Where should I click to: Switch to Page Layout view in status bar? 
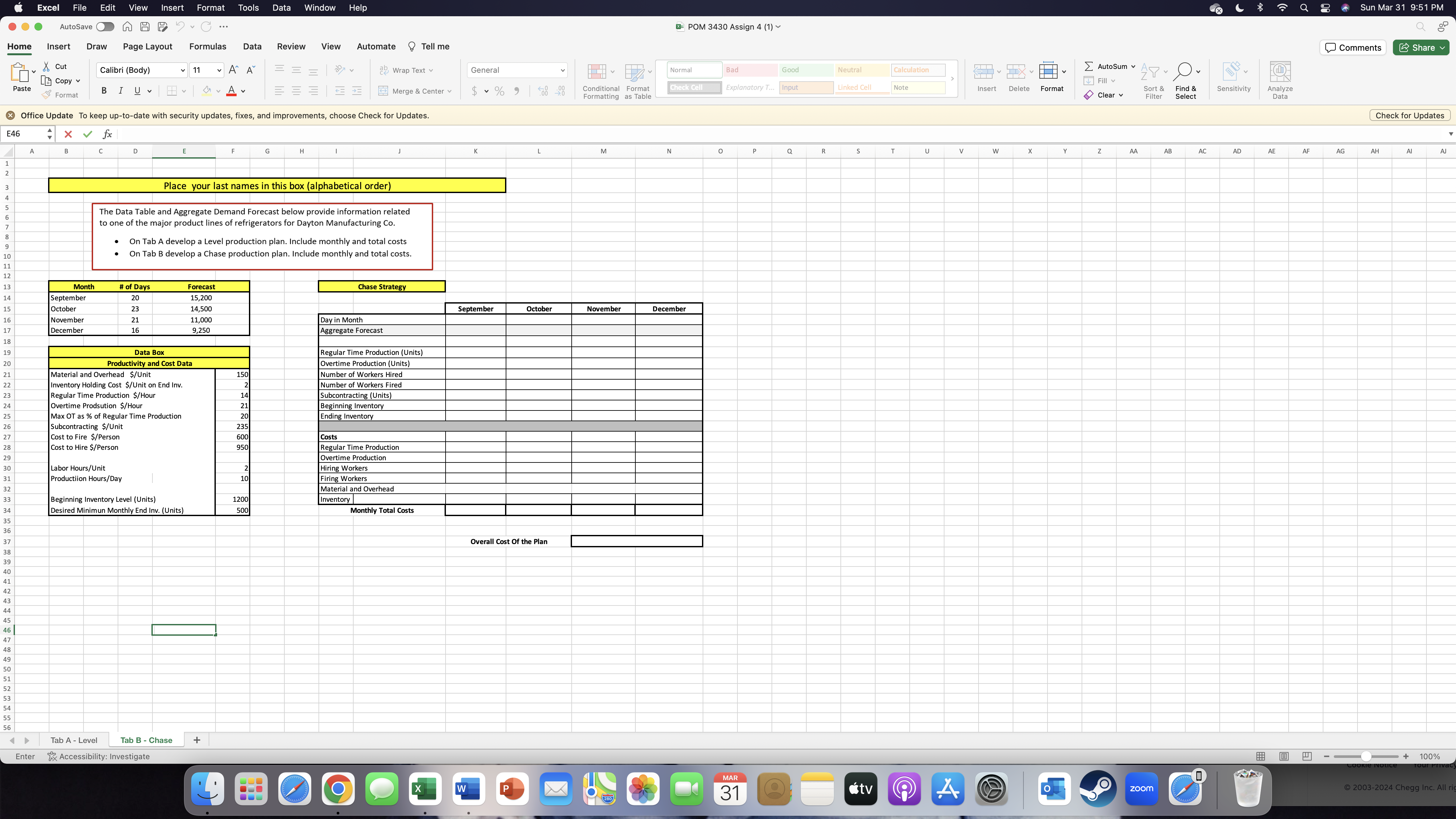[1284, 756]
